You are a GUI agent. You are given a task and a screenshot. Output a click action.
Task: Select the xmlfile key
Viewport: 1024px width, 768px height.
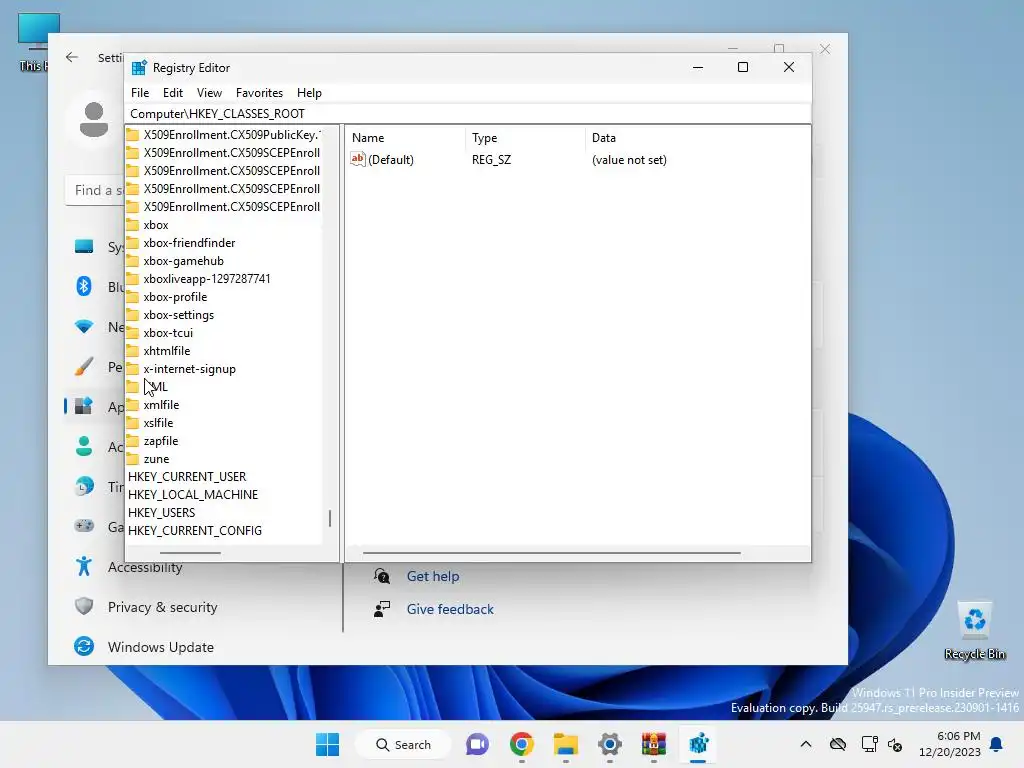[161, 405]
